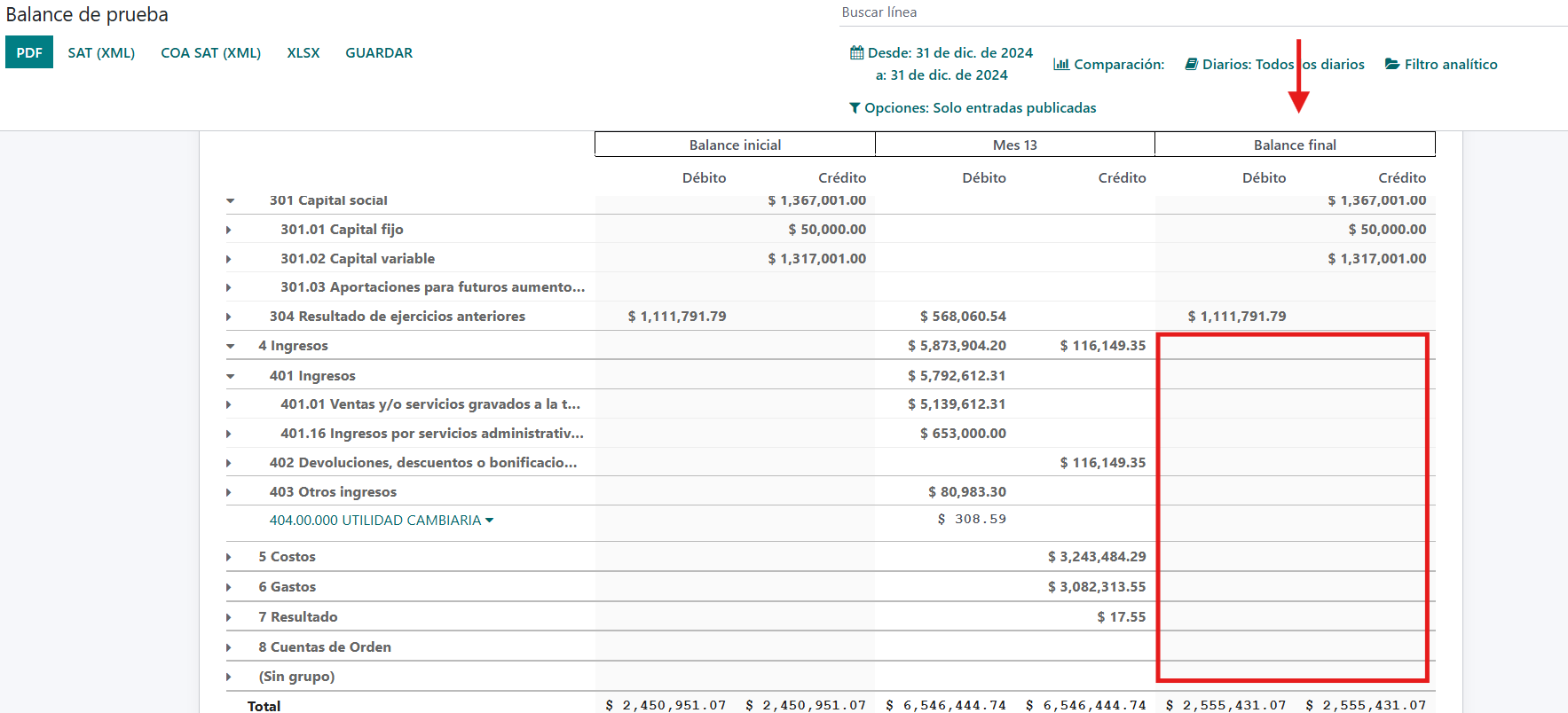
Task: Collapse the 401 Ingresos subgroup
Action: (x=230, y=377)
